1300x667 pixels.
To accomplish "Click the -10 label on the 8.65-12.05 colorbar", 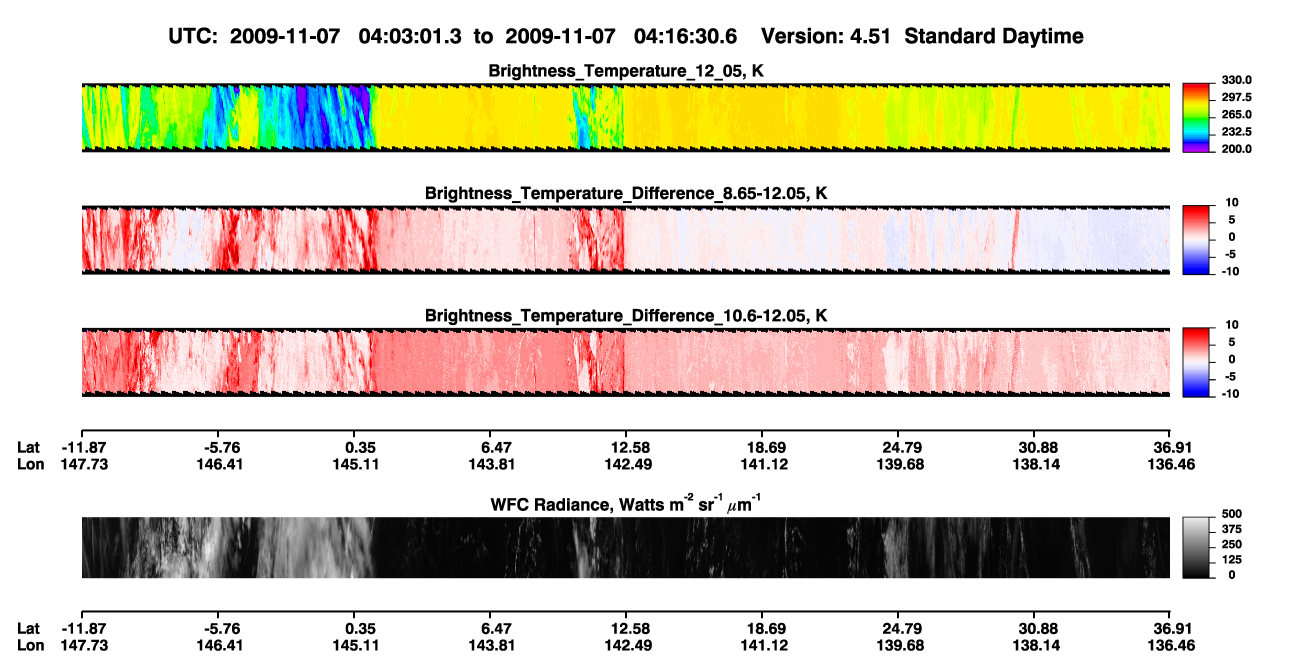I will point(1232,271).
